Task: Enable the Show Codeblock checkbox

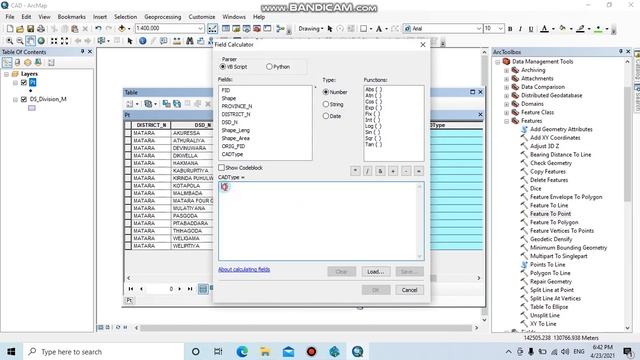Action: 221,168
